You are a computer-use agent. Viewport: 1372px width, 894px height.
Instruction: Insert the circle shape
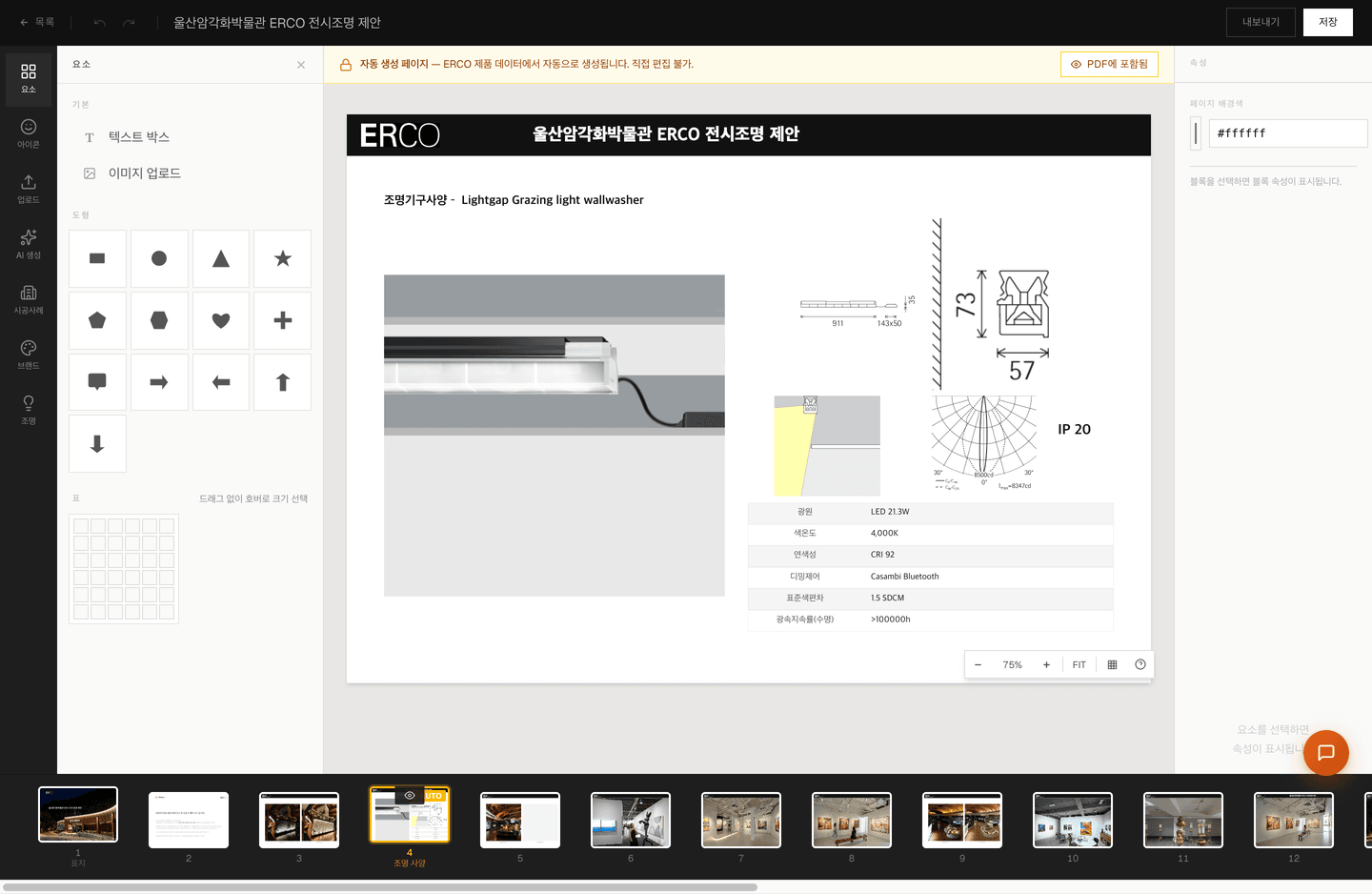tap(159, 258)
